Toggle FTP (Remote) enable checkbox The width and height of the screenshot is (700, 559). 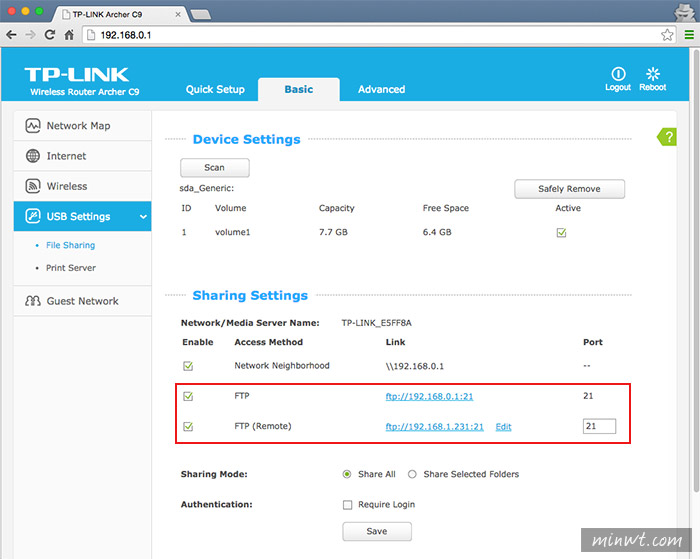click(188, 426)
